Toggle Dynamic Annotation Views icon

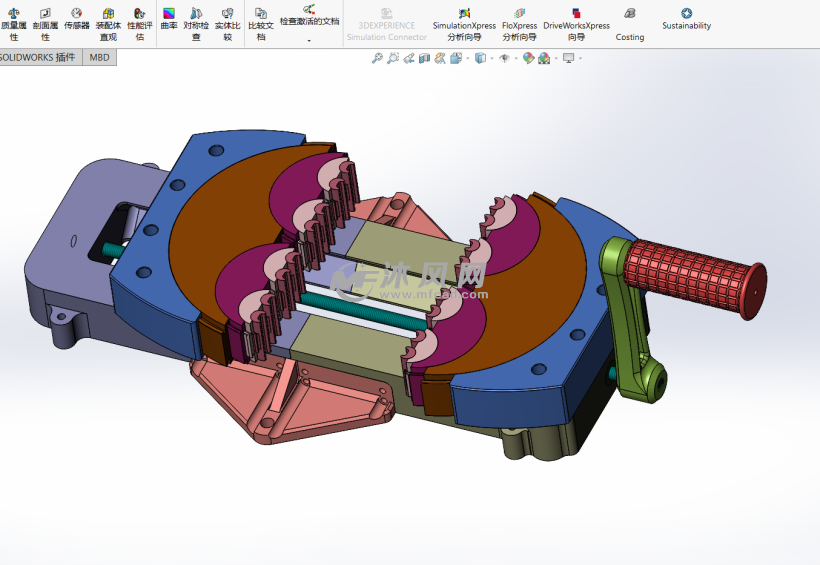click(x=440, y=59)
